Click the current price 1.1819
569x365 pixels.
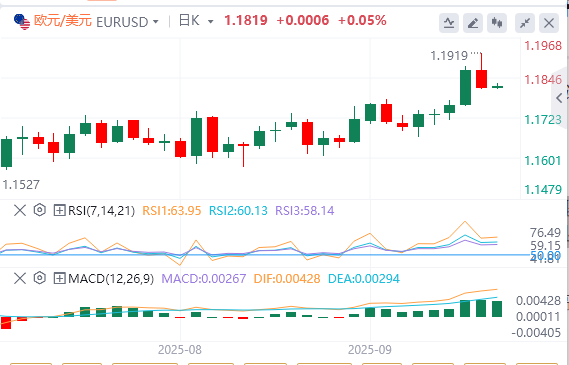pos(246,21)
